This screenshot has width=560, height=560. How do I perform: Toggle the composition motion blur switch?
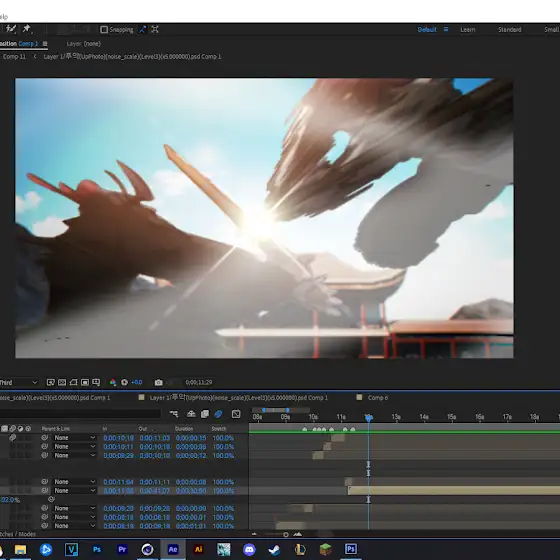click(x=218, y=414)
